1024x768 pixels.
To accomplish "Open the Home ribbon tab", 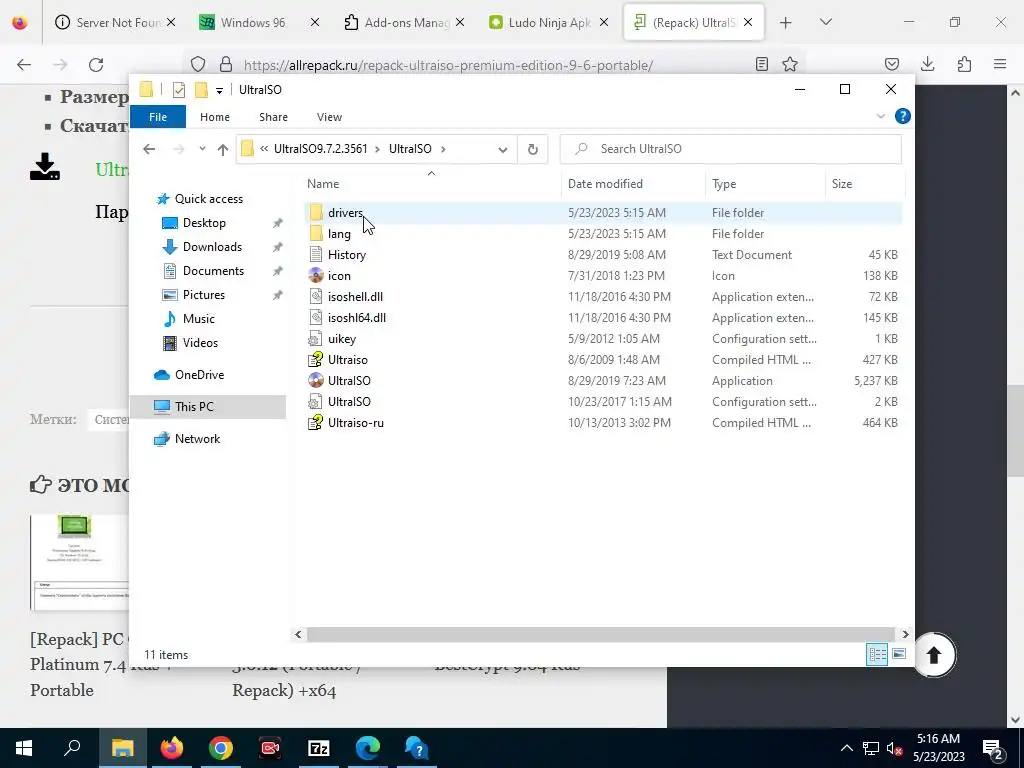I will [x=215, y=117].
